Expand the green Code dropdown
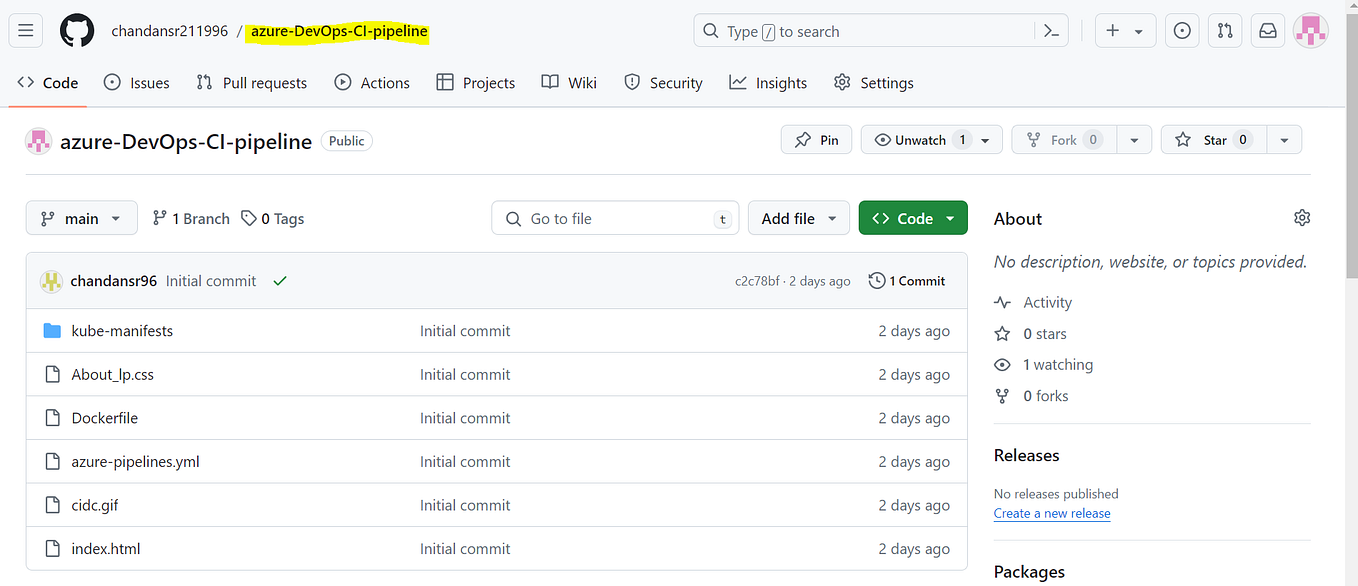The width and height of the screenshot is (1358, 586). point(913,218)
